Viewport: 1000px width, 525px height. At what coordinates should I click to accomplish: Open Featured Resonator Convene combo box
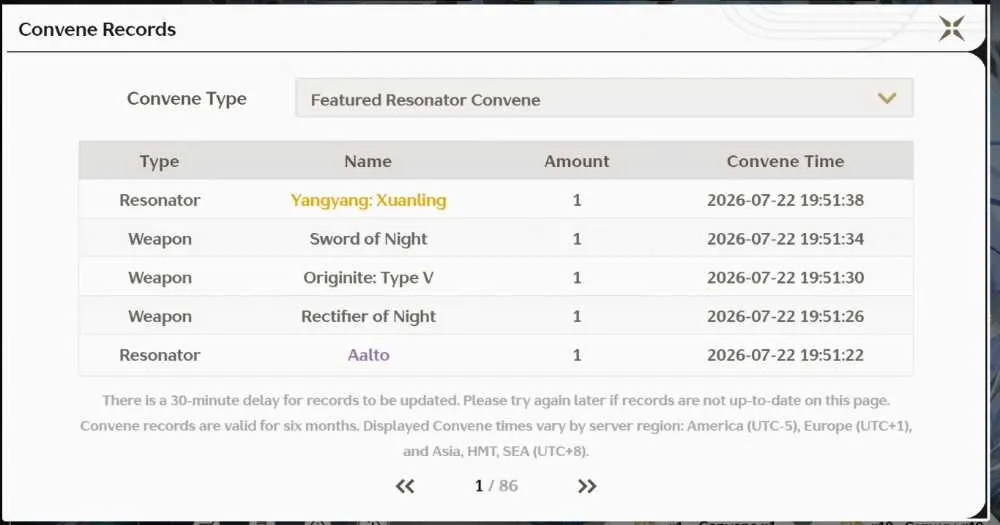coord(604,98)
